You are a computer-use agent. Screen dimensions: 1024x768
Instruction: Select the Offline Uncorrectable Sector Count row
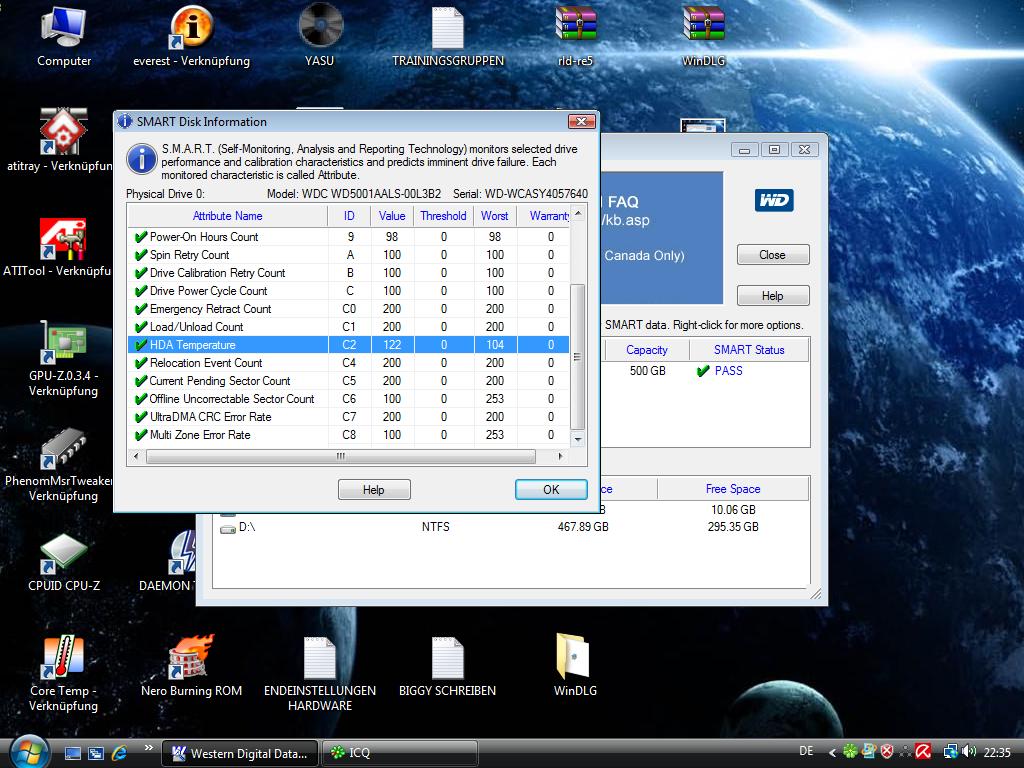click(349, 398)
